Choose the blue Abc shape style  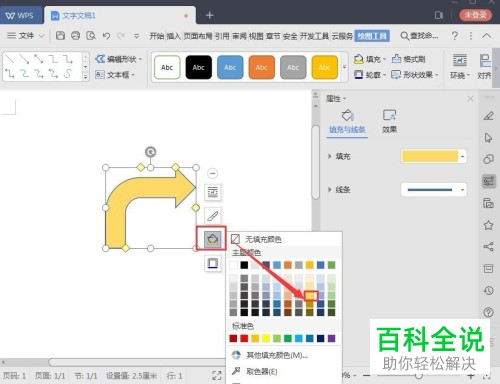tap(230, 67)
